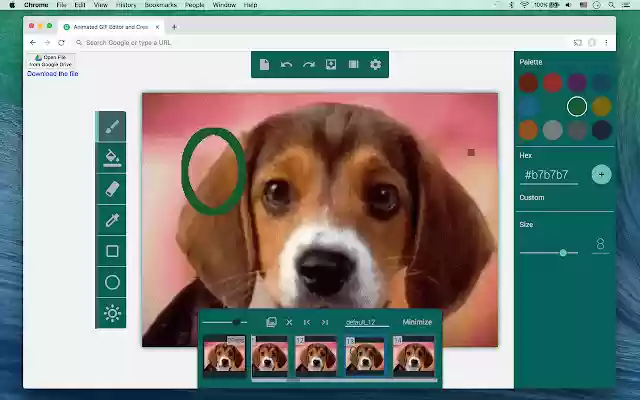Viewport: 640px width, 400px height.
Task: Click the address bar search field
Action: pos(320,42)
